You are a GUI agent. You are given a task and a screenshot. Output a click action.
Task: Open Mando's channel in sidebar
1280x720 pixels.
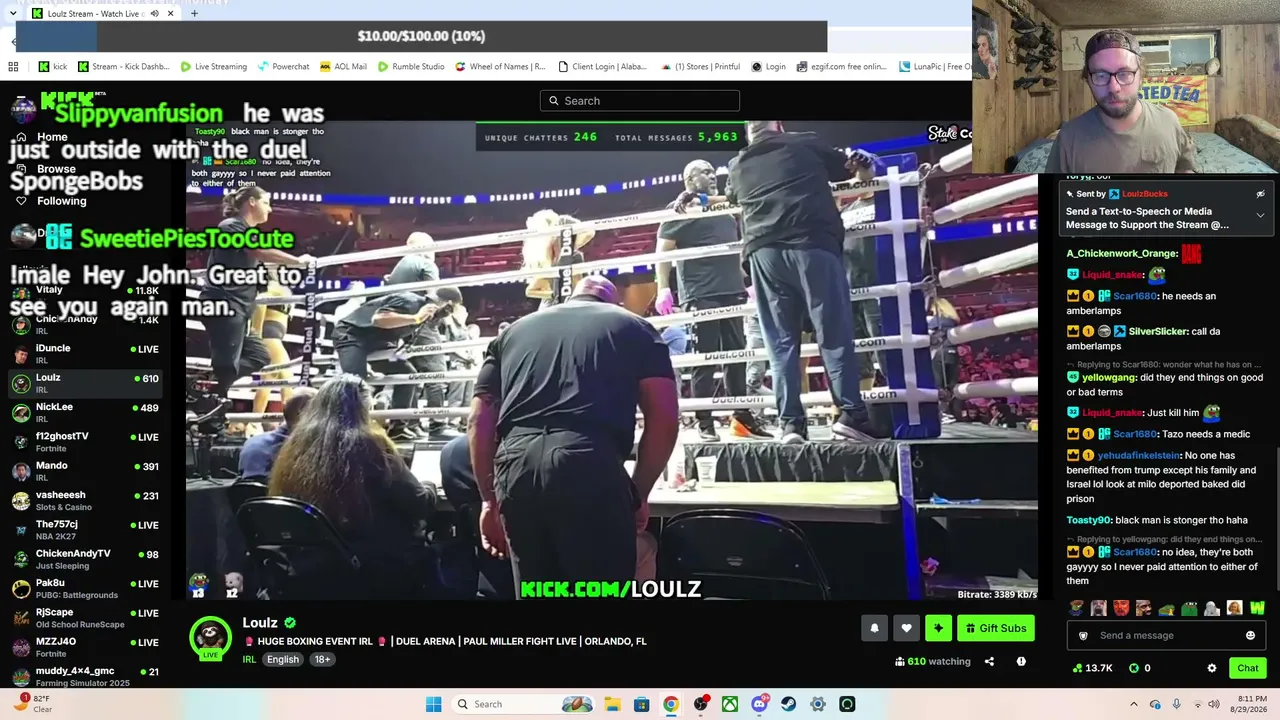(85, 471)
